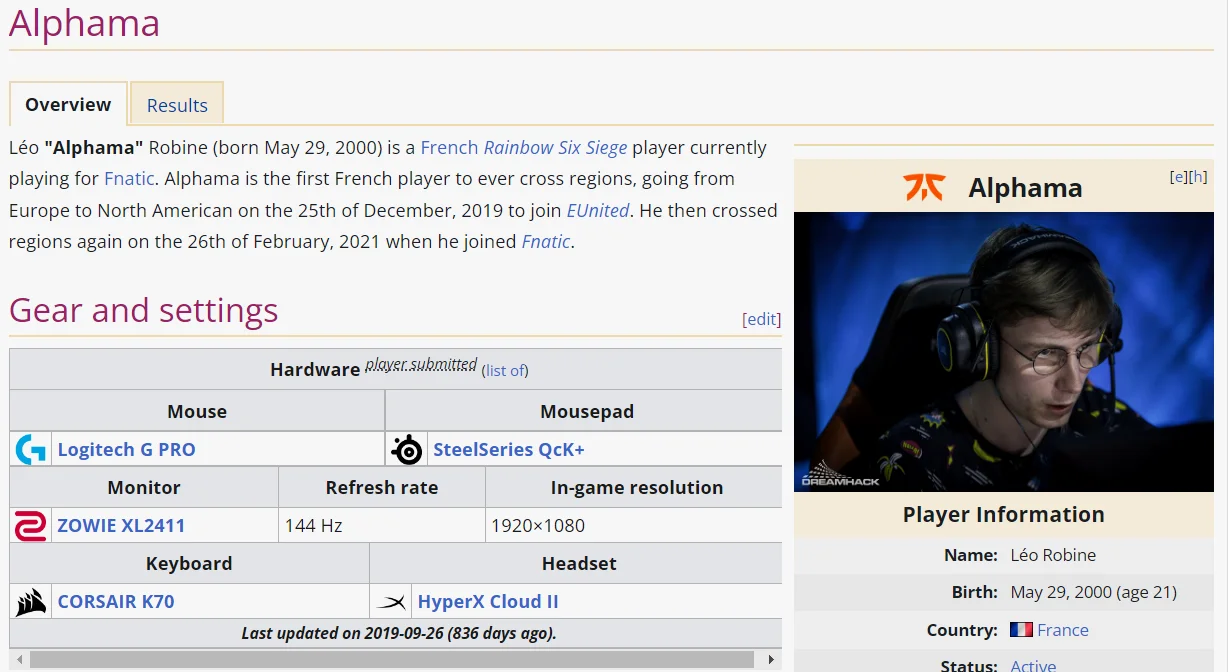Click the '1920×1080' resolution cell

(x=634, y=526)
